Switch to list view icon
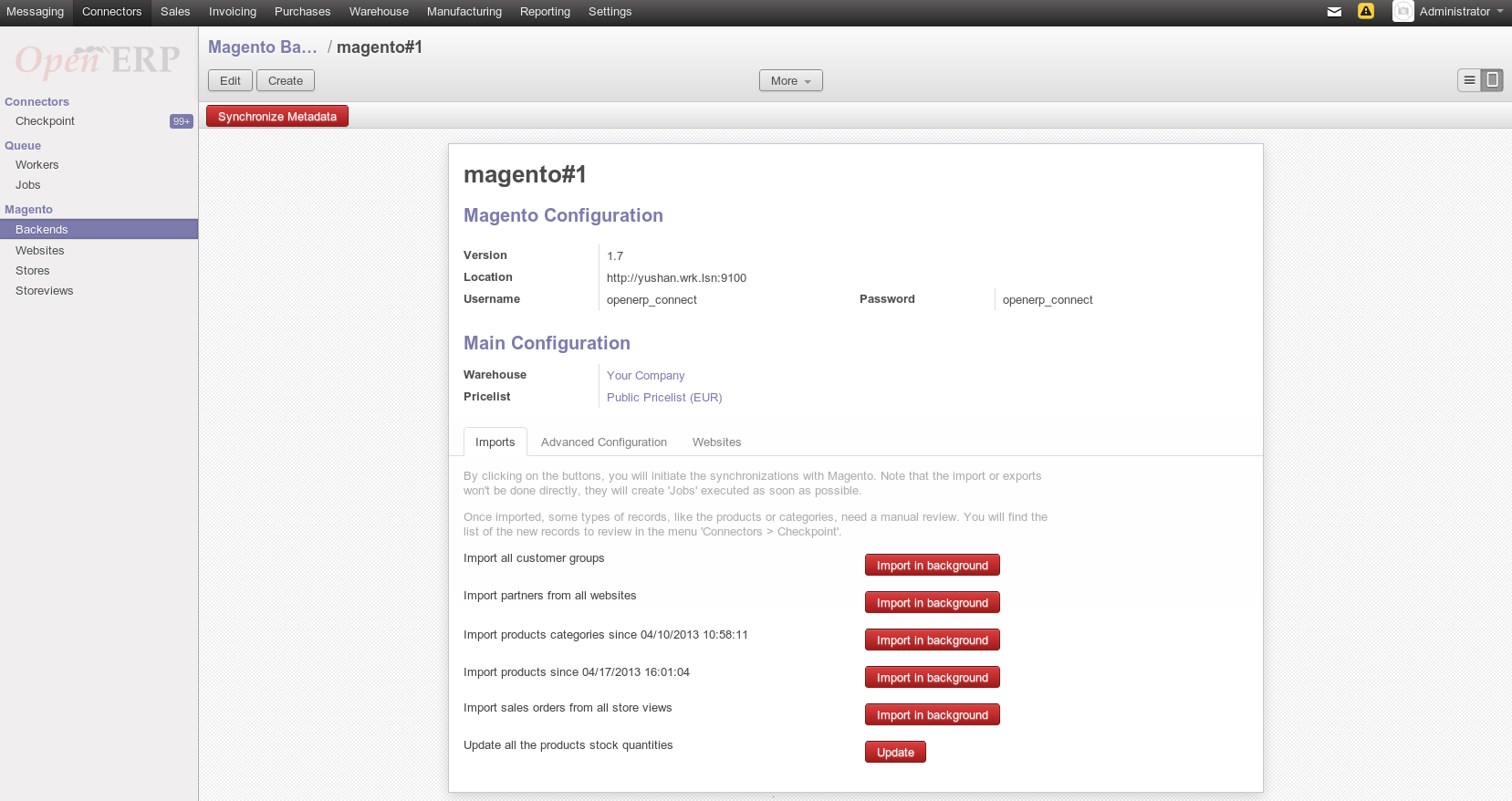 click(x=1469, y=80)
